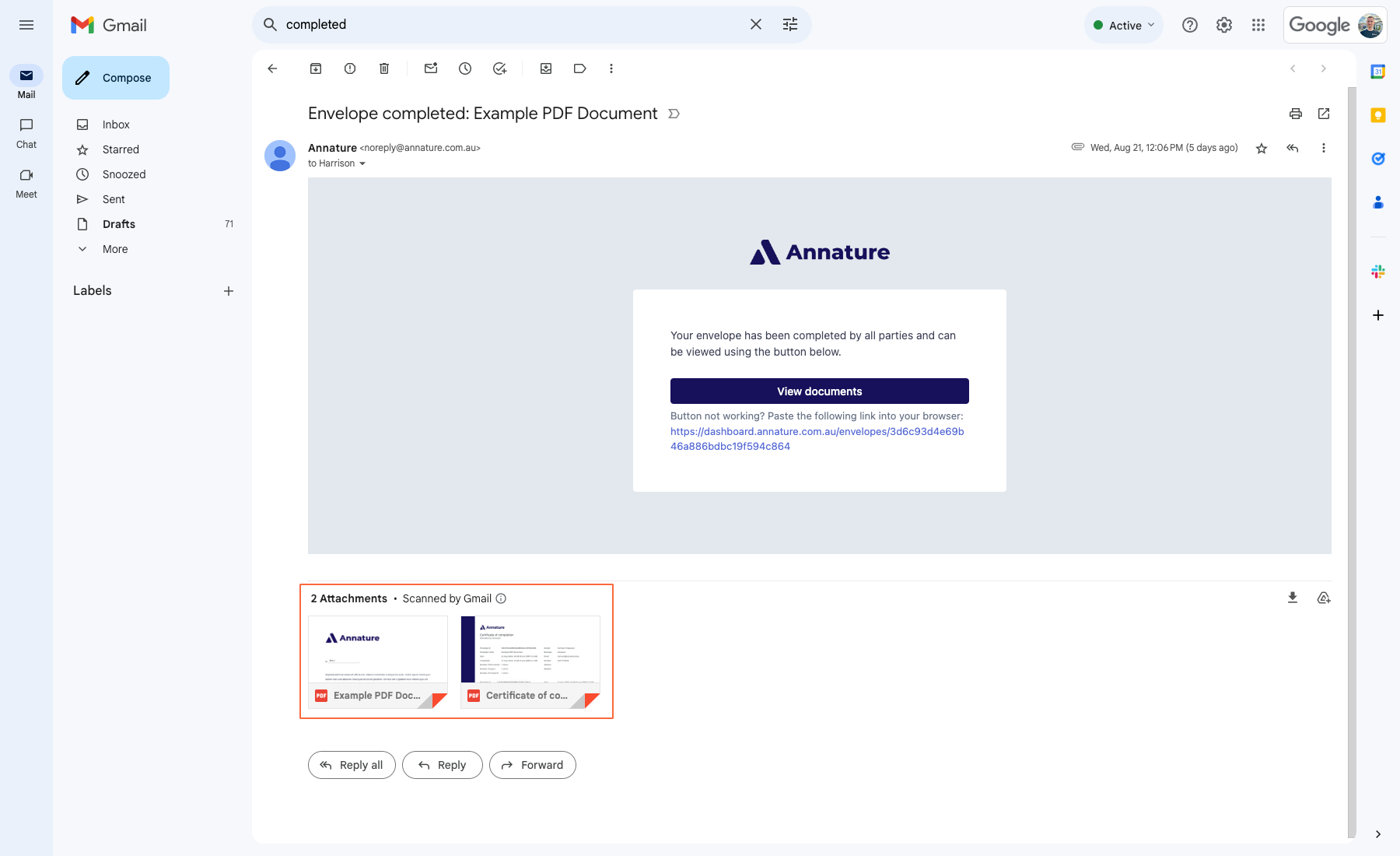The image size is (1400, 856).
Task: Move email to another folder icon
Action: (x=546, y=68)
